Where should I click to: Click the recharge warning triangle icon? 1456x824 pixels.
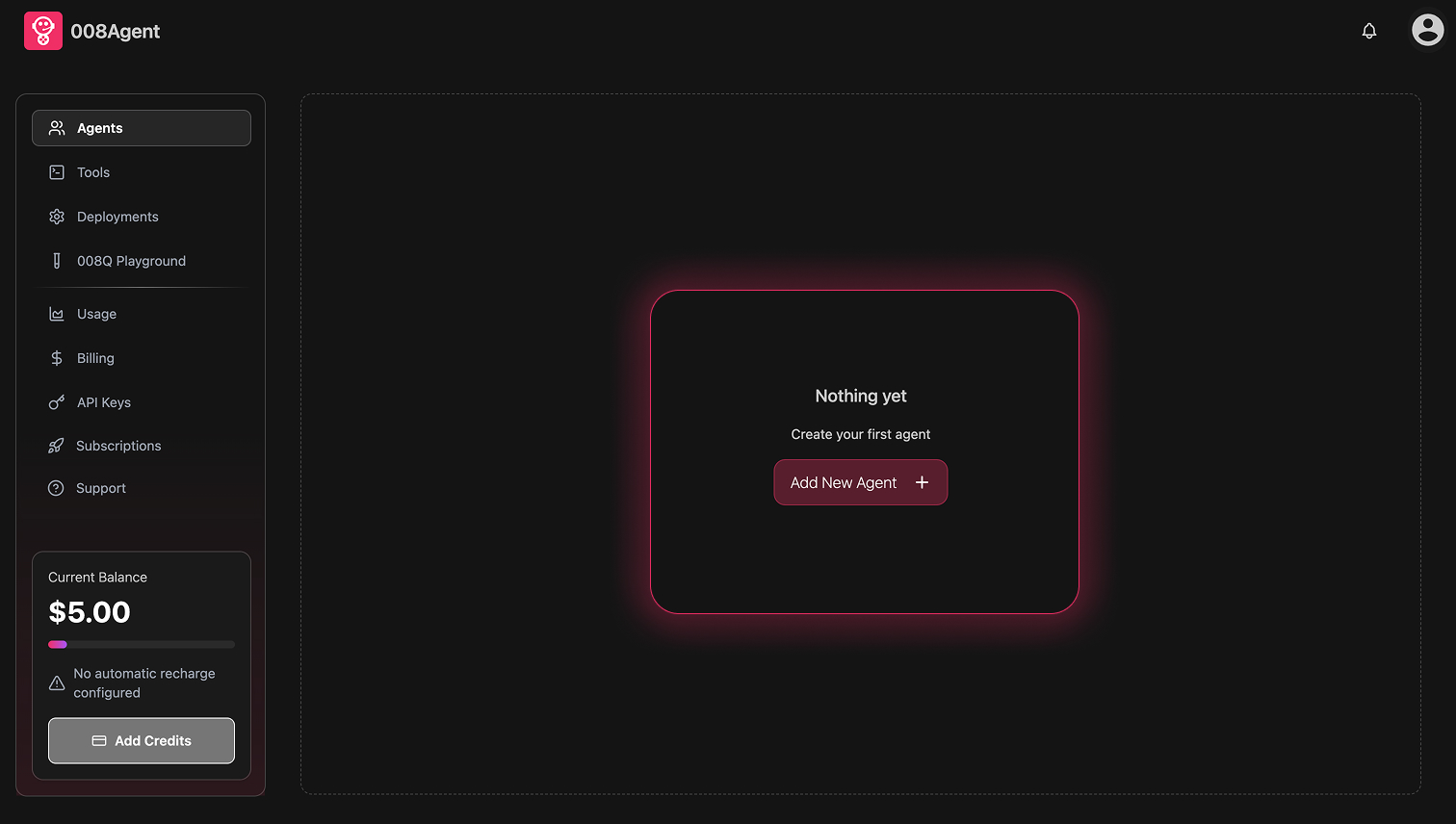pyautogui.click(x=57, y=683)
